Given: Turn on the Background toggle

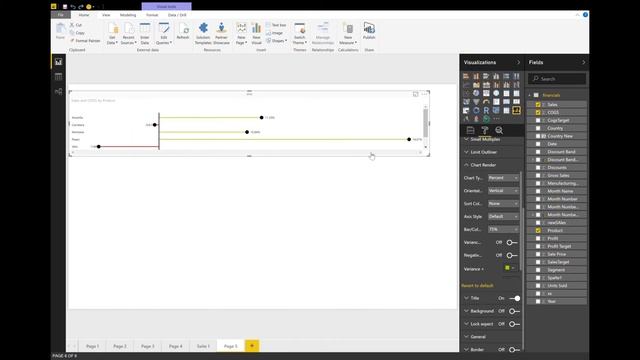Looking at the screenshot, I should (514, 311).
